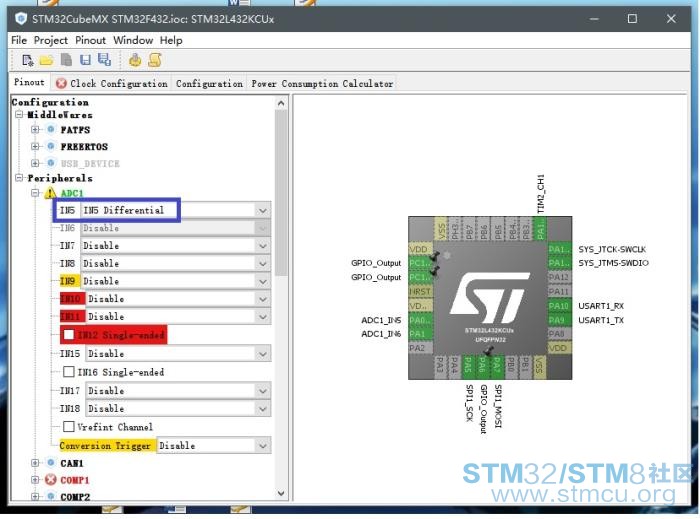Open the Project menu
700x519 pixels.
50,40
